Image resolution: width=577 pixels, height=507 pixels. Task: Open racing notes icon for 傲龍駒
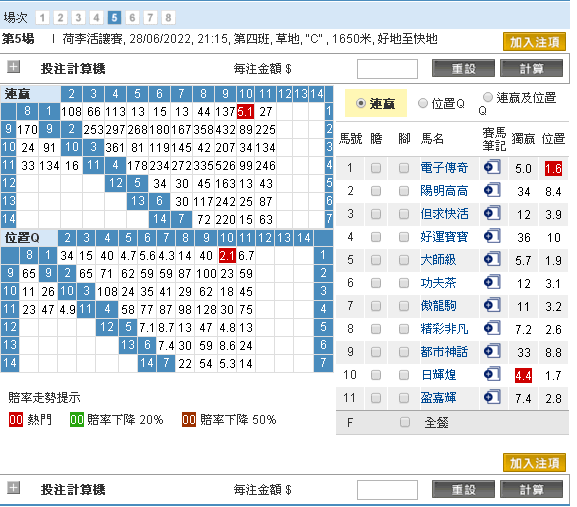pyautogui.click(x=492, y=305)
